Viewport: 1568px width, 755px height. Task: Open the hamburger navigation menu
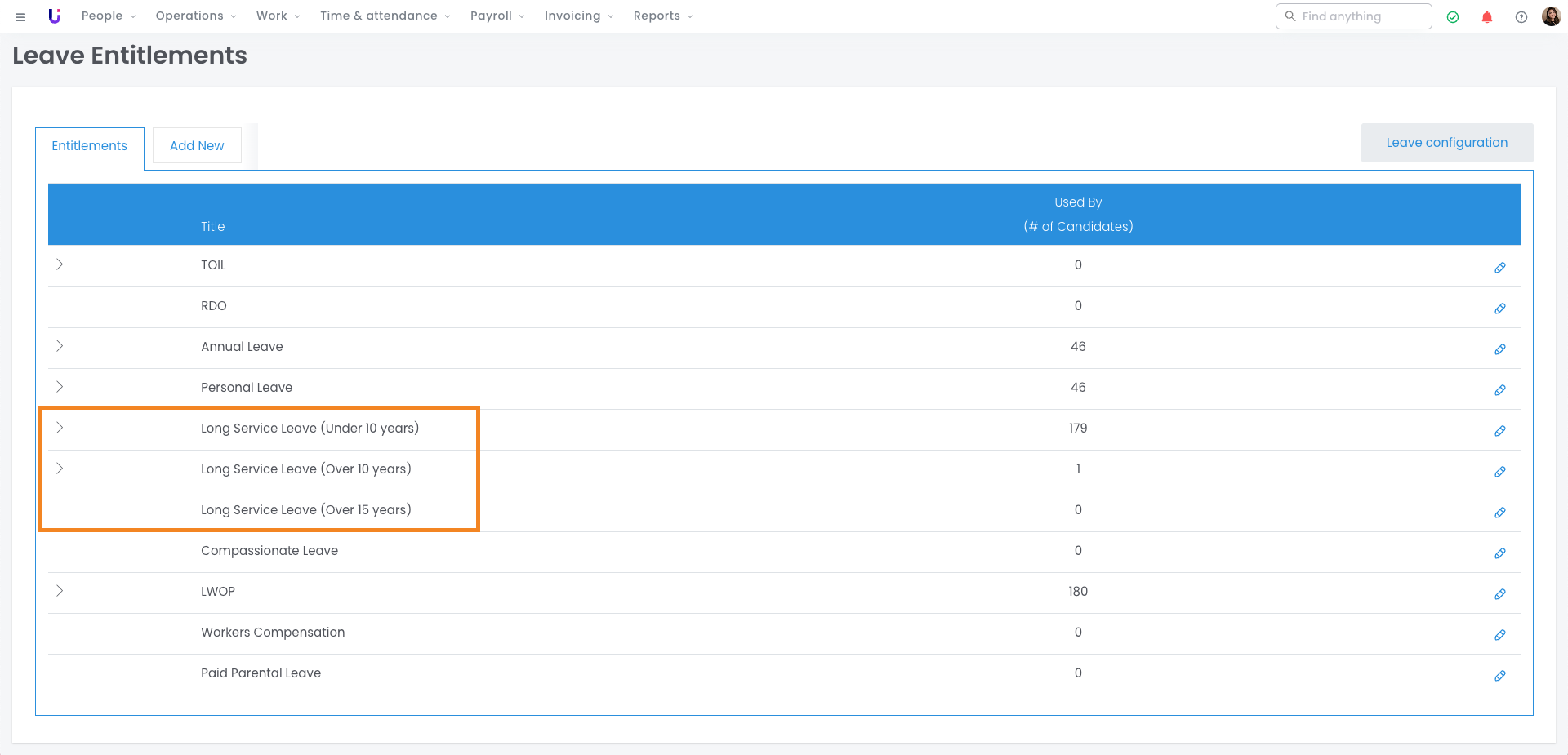[20, 16]
